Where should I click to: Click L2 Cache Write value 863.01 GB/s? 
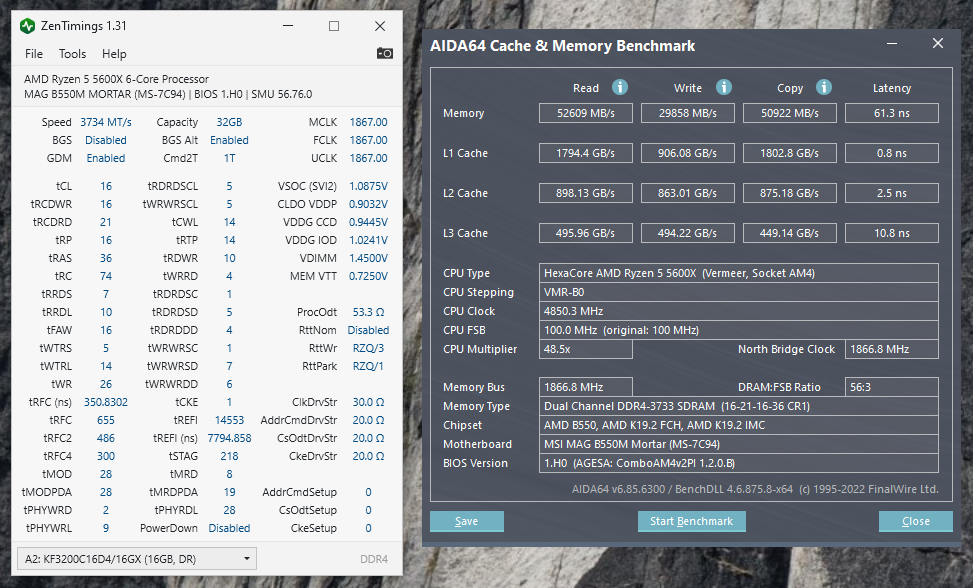click(x=688, y=193)
